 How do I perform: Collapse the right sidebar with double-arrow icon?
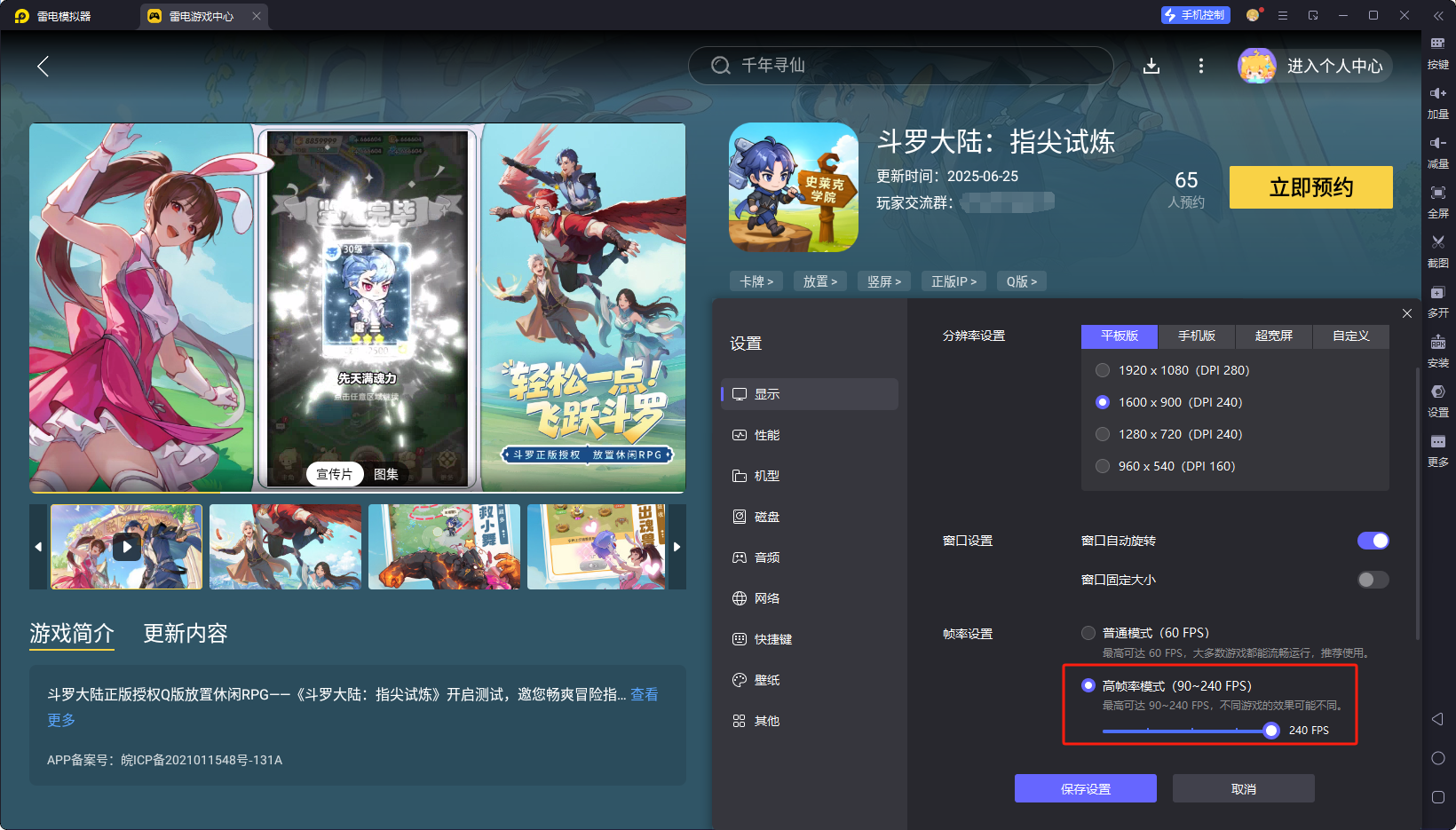(1437, 16)
